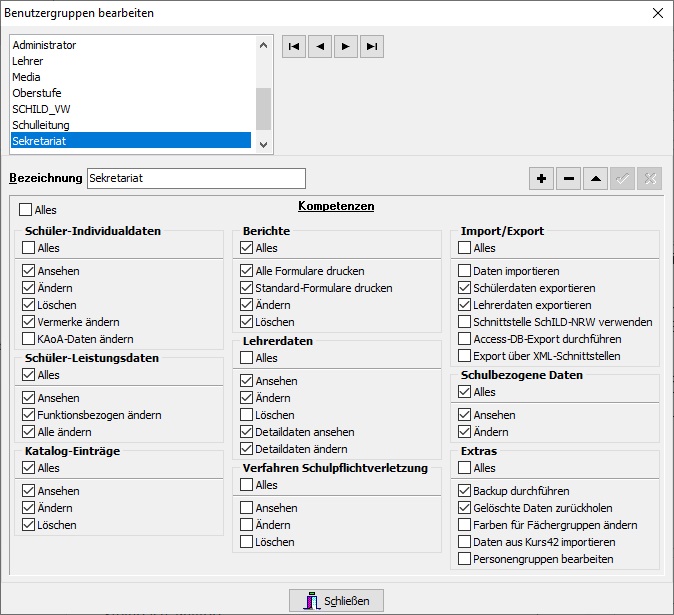
Task: Enable KAoA-Daten ändern checkbox
Action: coord(28,339)
